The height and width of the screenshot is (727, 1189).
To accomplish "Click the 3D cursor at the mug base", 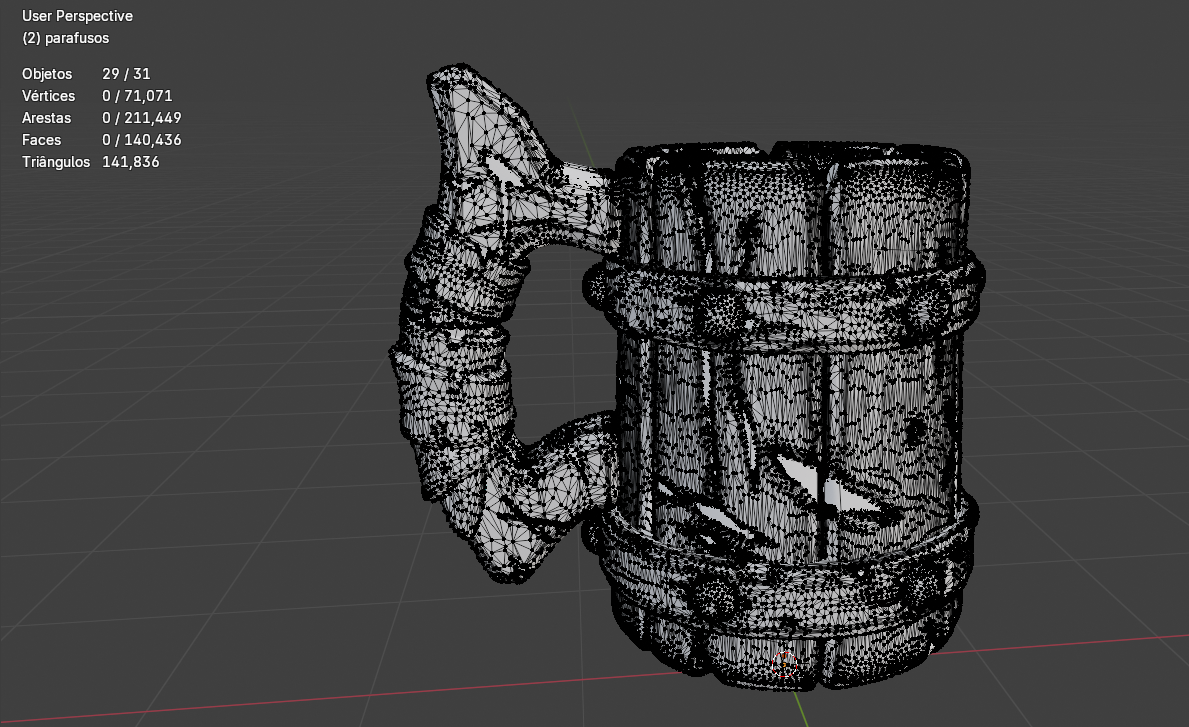I will click(786, 663).
